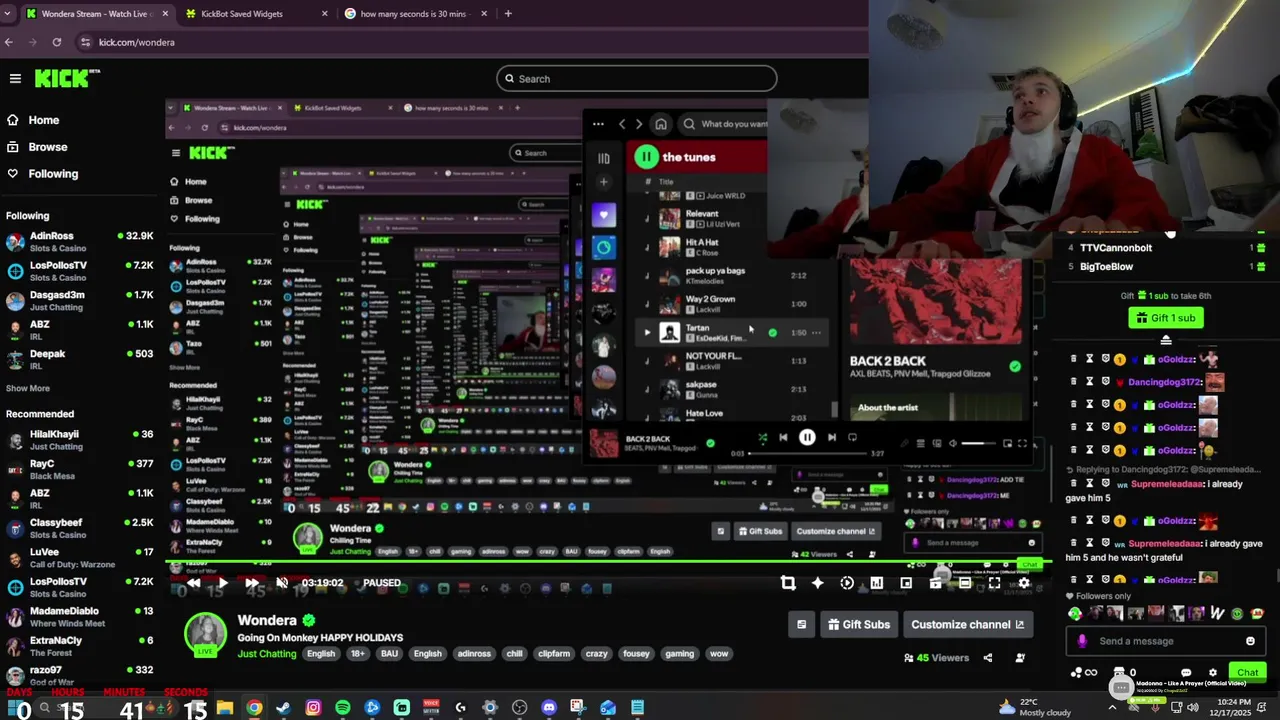The width and height of the screenshot is (1280, 720).
Task: Expand Show More in Following list
Action: 28,388
